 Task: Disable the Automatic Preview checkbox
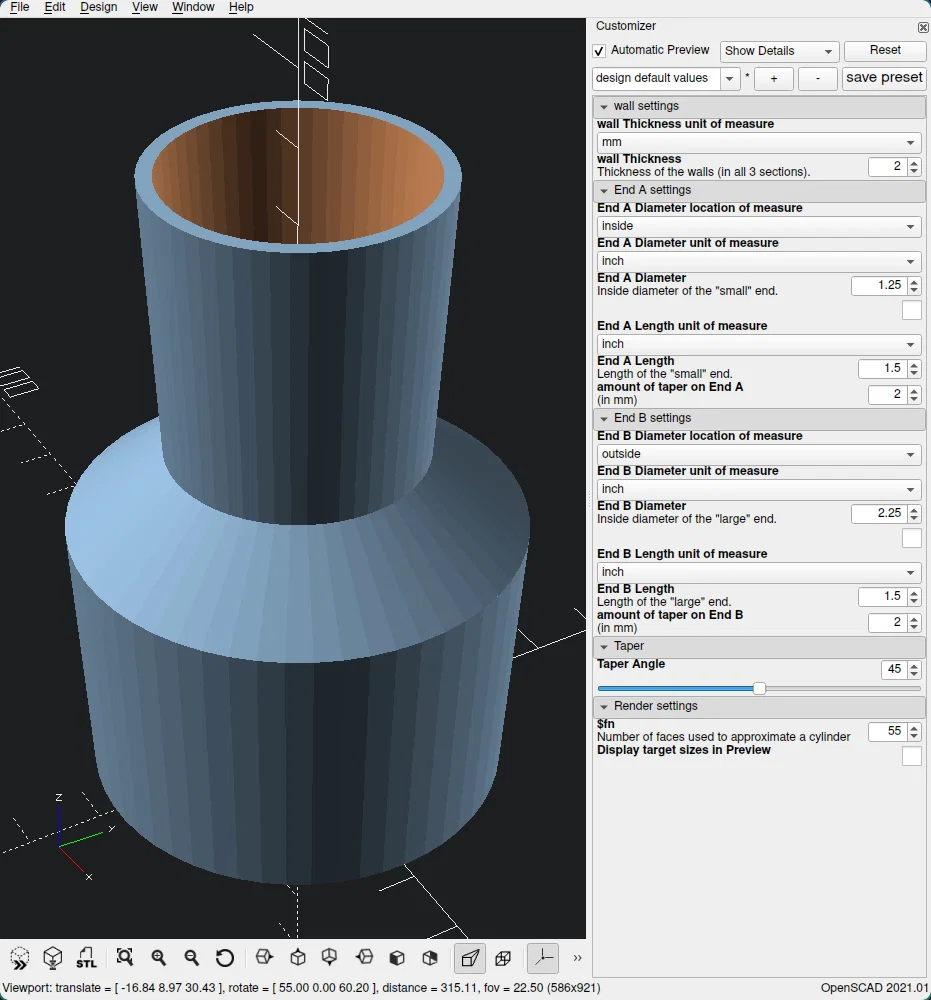tap(599, 51)
